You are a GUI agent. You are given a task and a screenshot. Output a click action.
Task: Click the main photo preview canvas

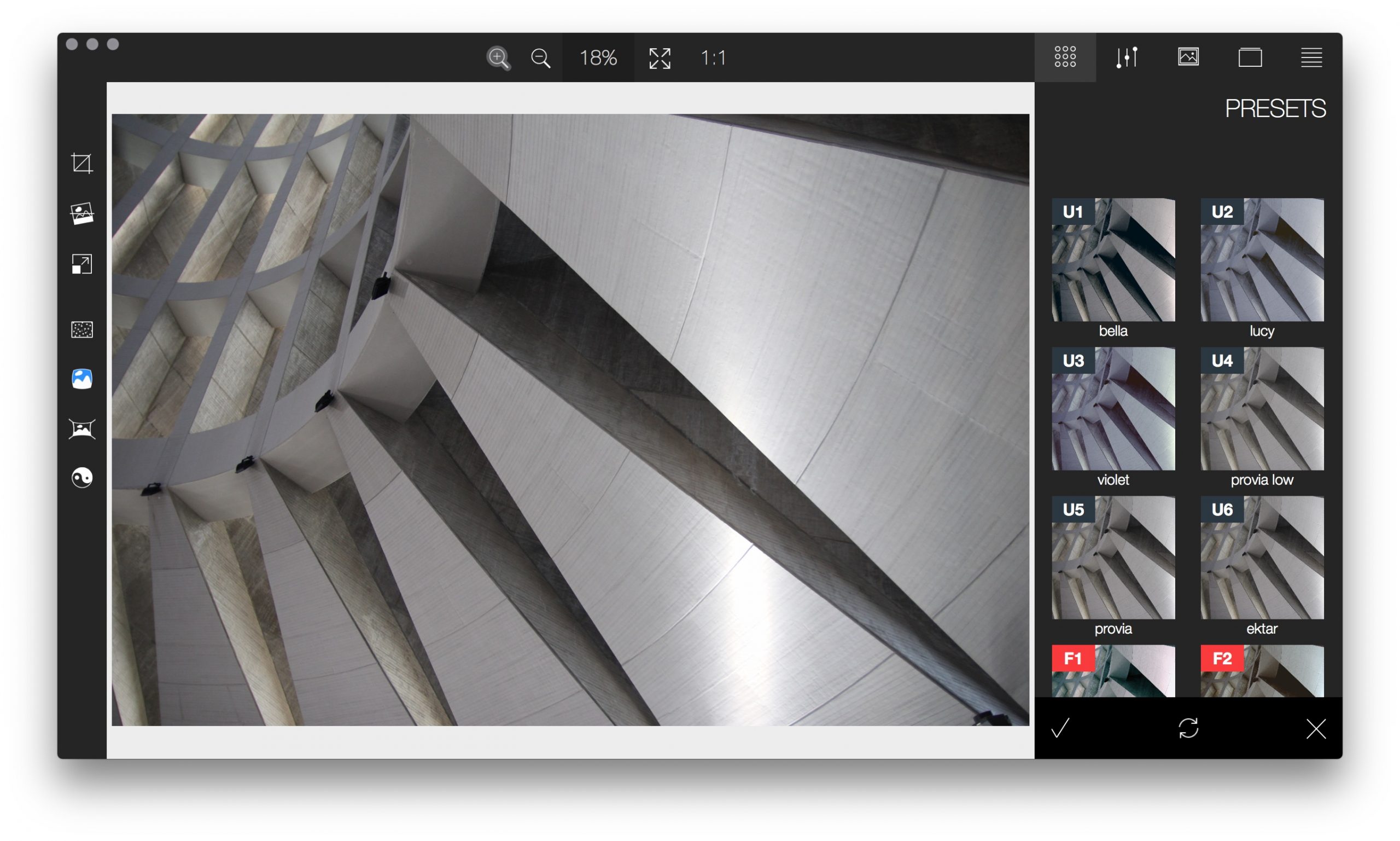(570, 420)
